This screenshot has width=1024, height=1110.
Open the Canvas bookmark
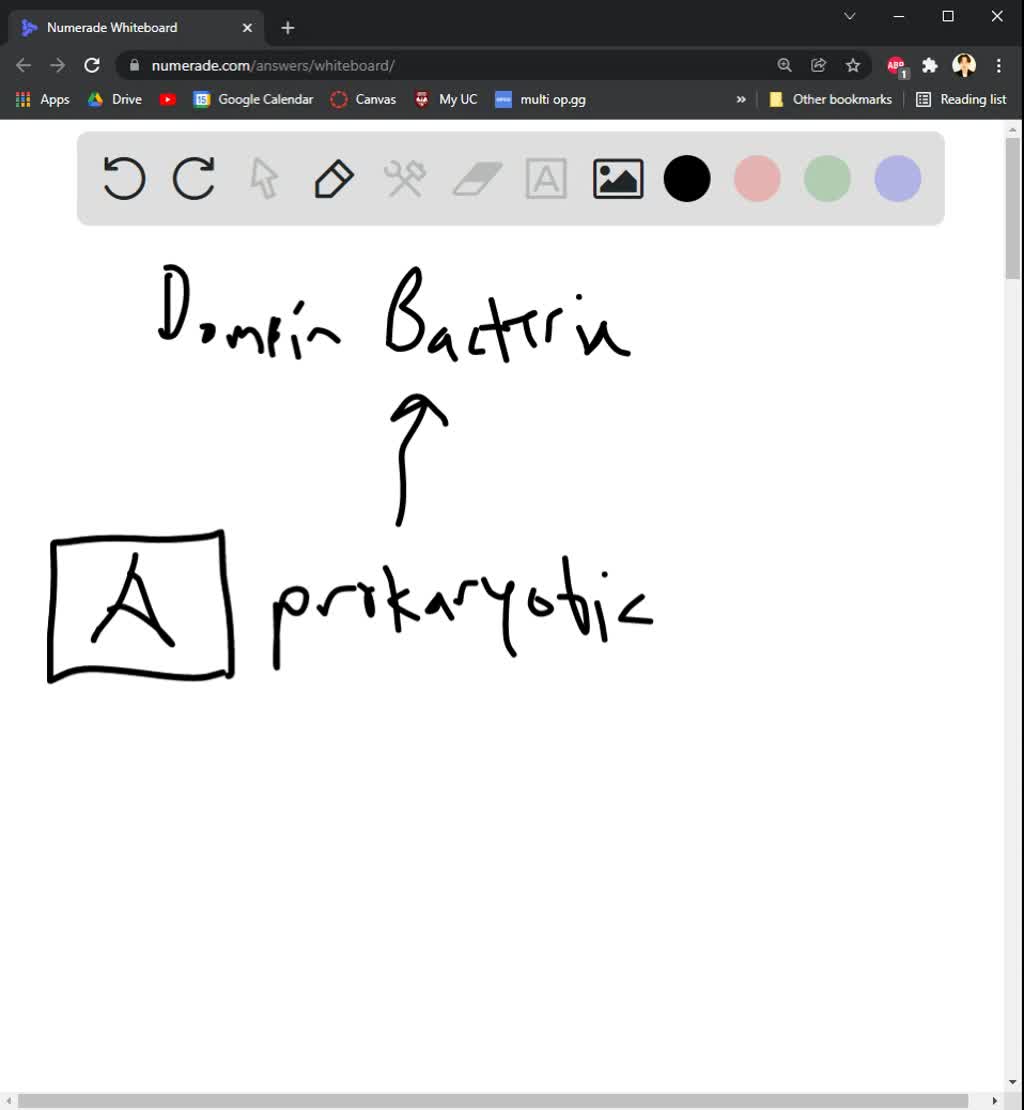click(363, 99)
